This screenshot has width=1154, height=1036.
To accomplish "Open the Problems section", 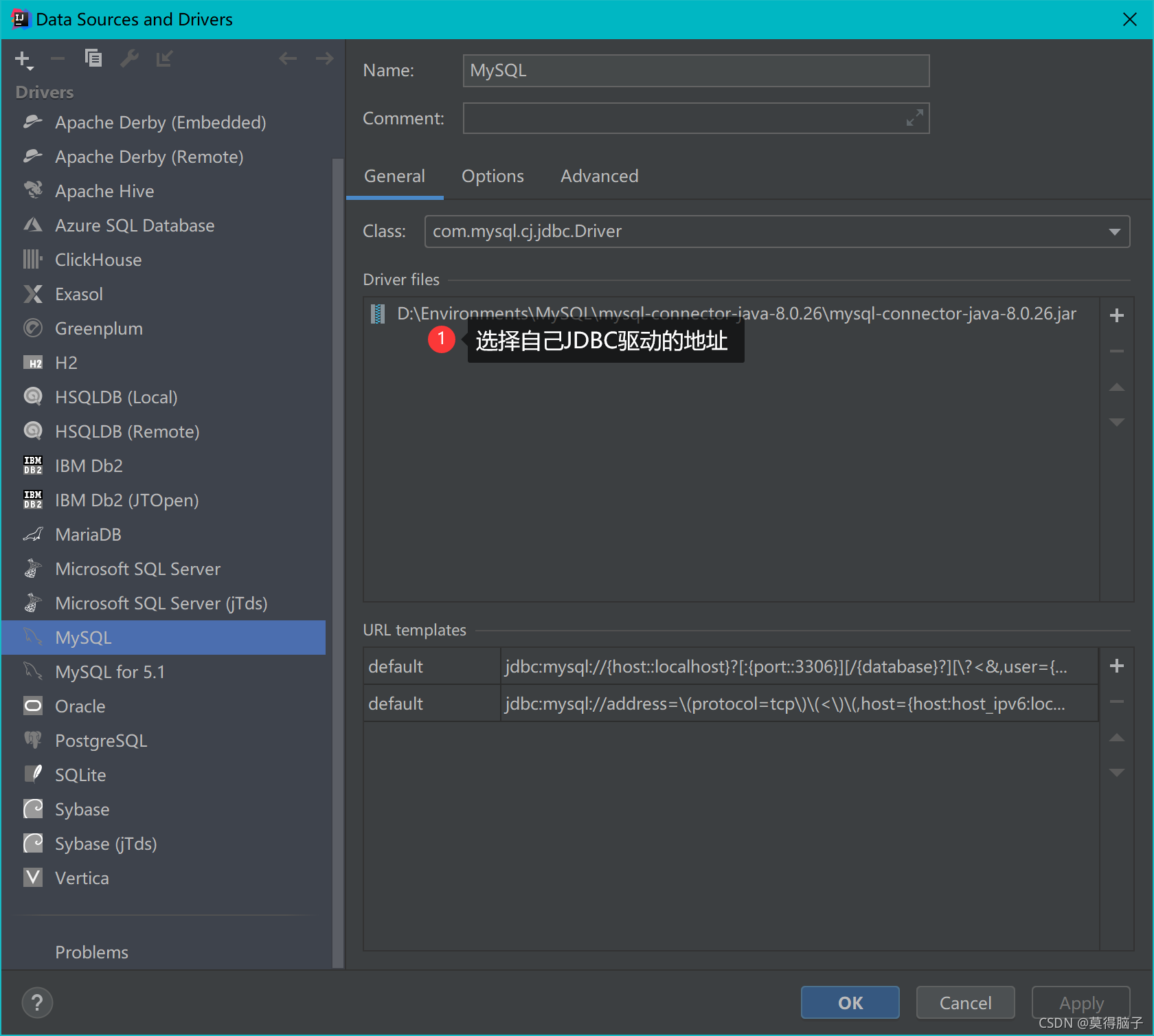I will [x=91, y=952].
